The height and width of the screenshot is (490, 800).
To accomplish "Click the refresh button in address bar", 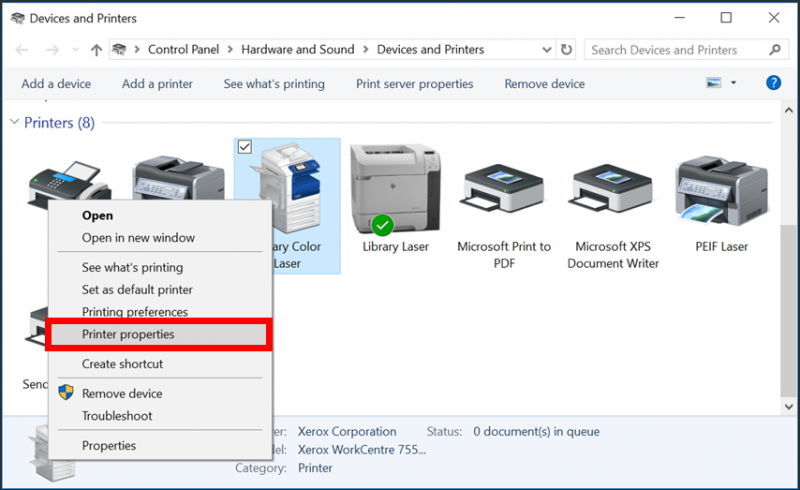I will [567, 50].
